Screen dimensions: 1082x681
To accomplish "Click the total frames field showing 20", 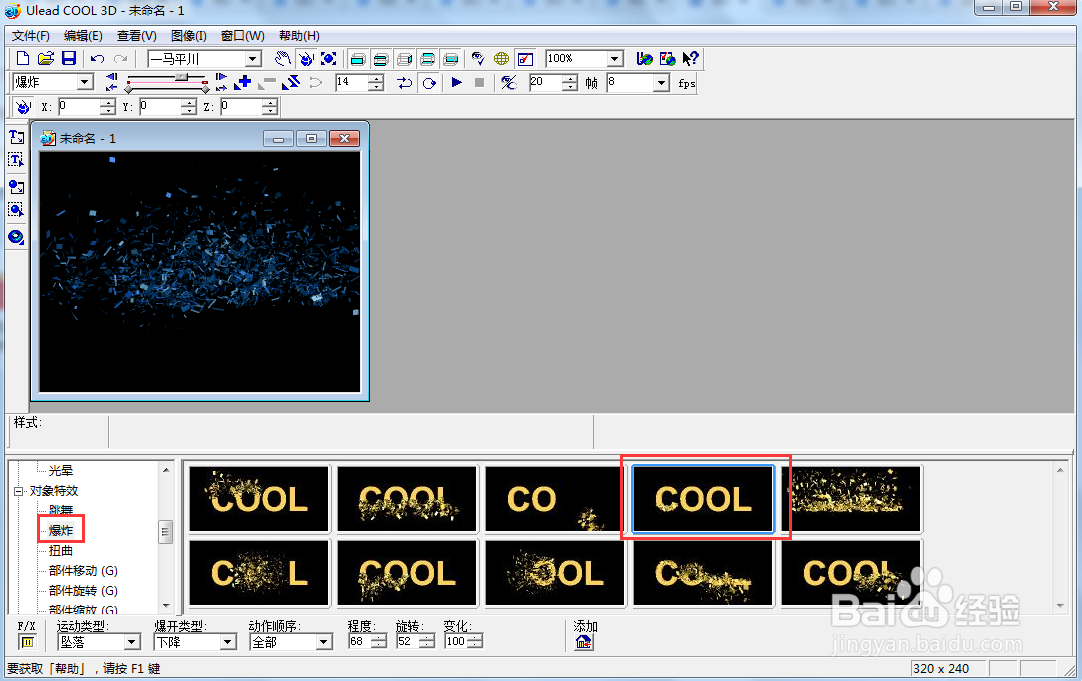I will click(546, 82).
